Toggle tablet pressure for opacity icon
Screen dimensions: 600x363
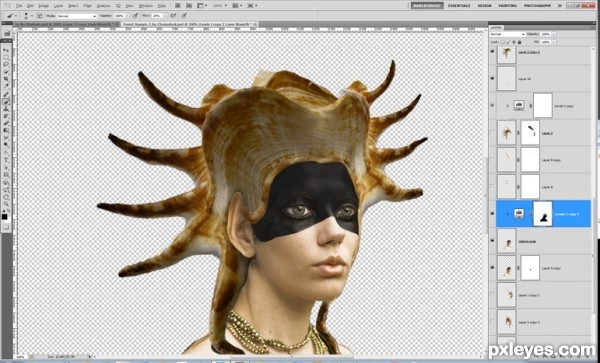click(x=135, y=16)
